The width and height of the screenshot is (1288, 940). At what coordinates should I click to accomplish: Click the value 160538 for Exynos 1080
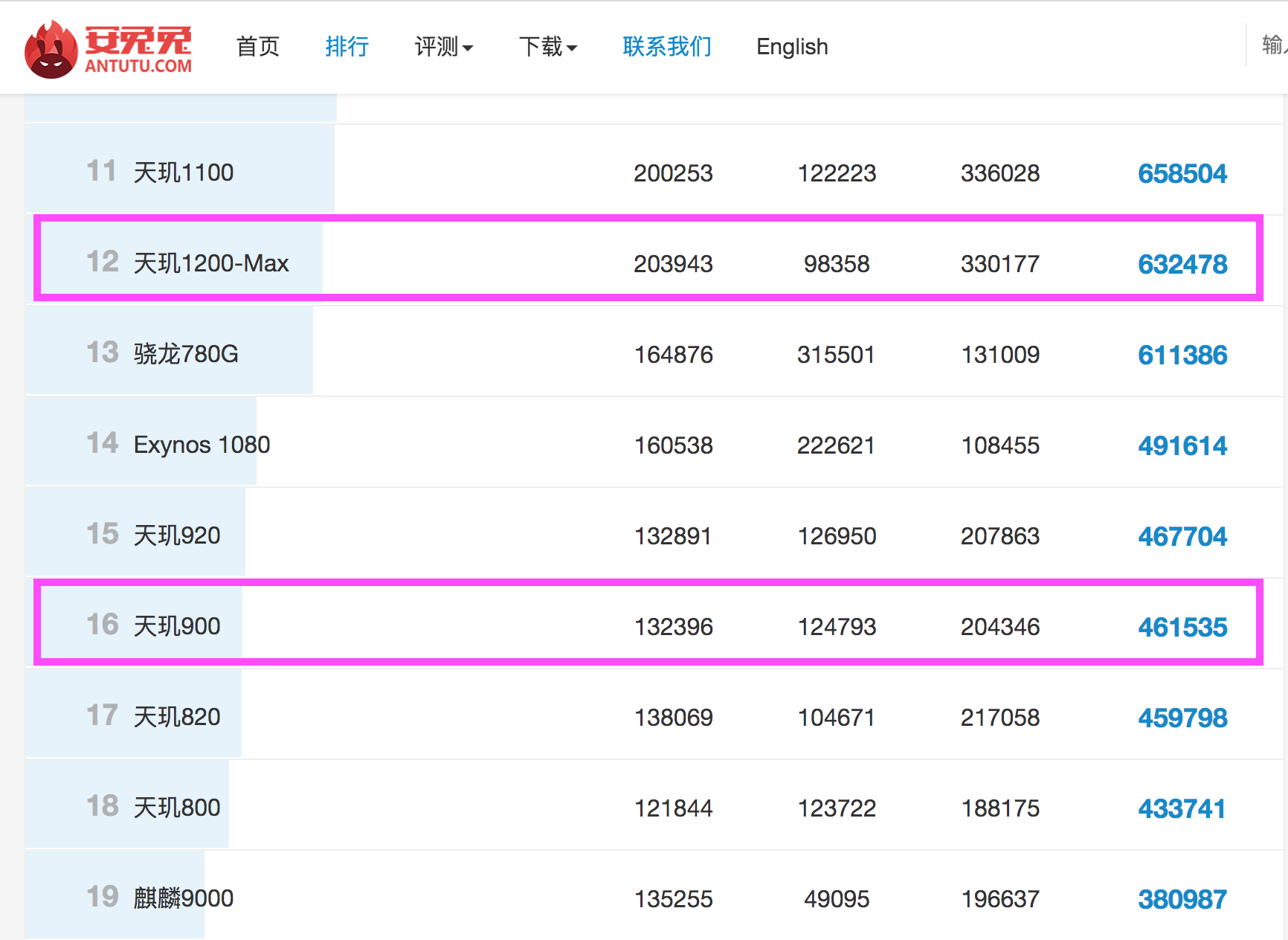click(673, 445)
